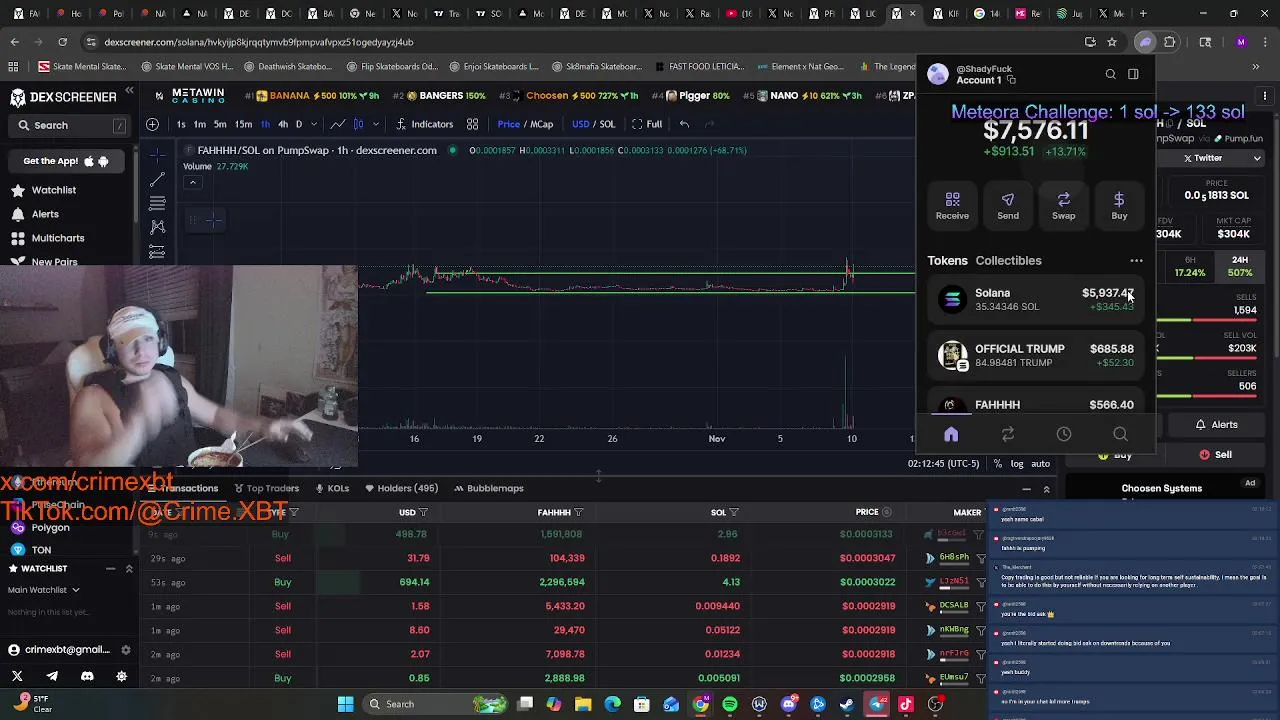Viewport: 1280px width, 720px height.
Task: Click the wallet Buy dollar button
Action: (1119, 205)
